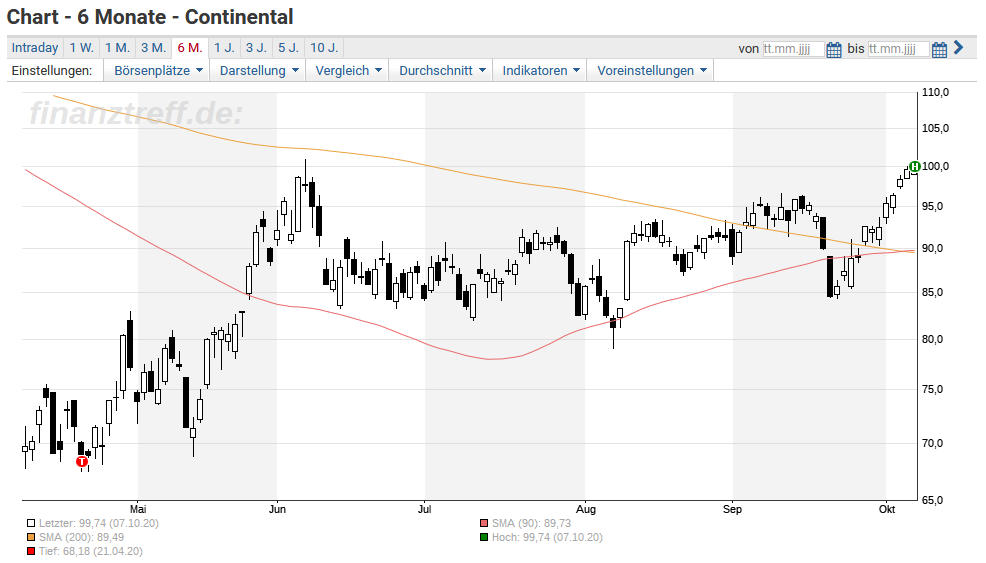This screenshot has width=986, height=563.
Task: Select the 1 M. timeframe tab
Action: pos(117,48)
